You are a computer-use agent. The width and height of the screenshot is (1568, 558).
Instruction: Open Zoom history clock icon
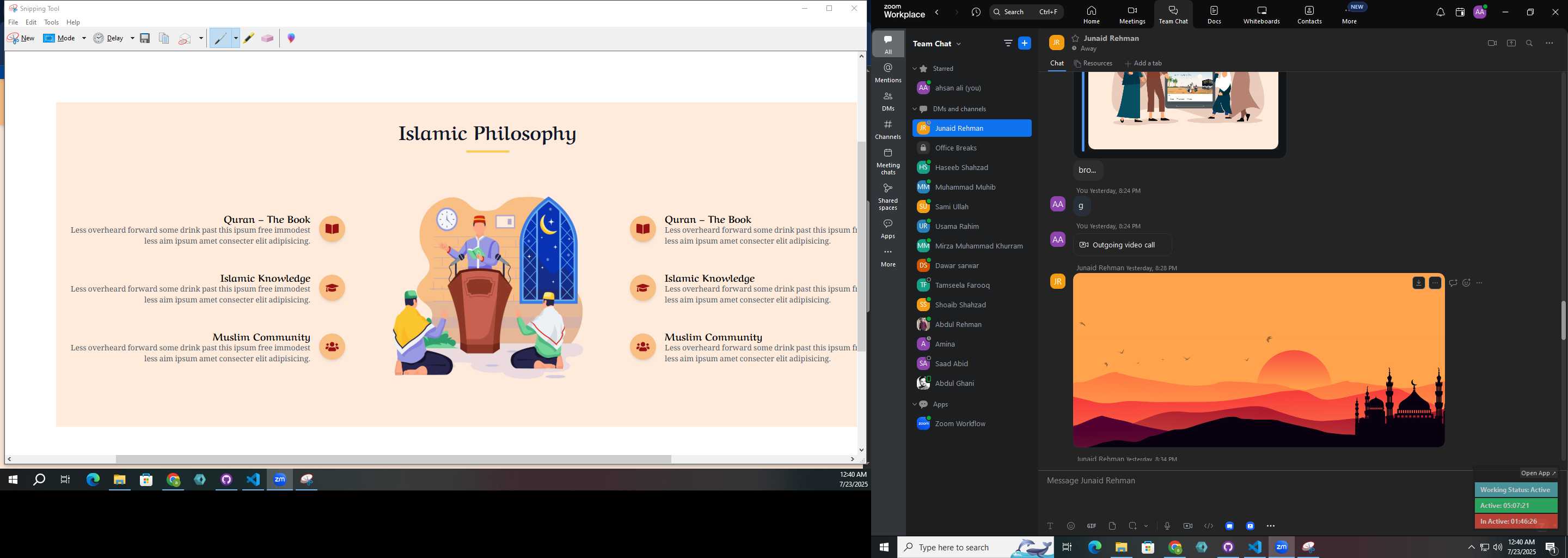pyautogui.click(x=976, y=12)
